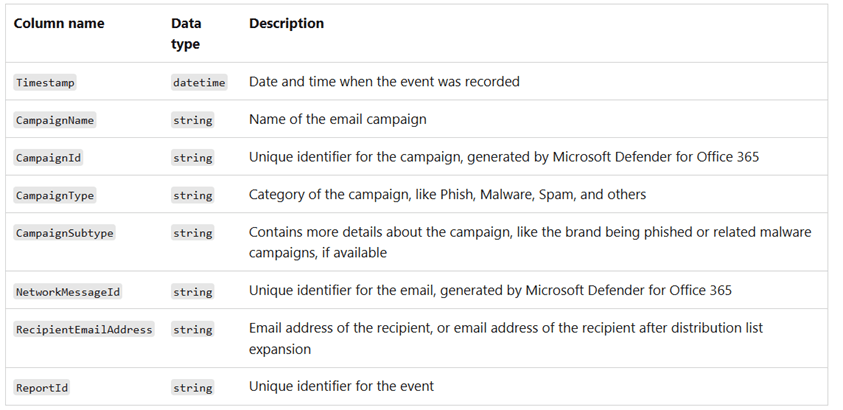The image size is (843, 410).
Task: Select the CampaignType code label
Action: pyautogui.click(x=55, y=196)
